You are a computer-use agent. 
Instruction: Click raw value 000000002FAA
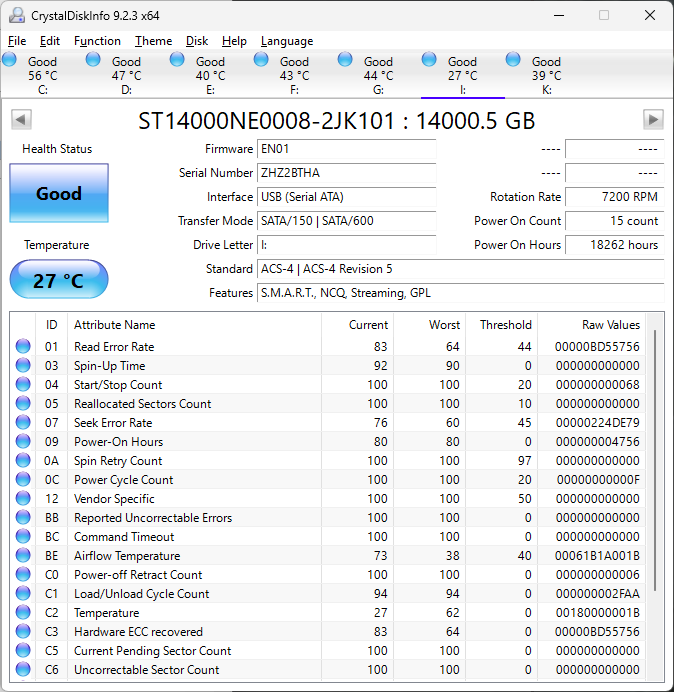pos(597,594)
